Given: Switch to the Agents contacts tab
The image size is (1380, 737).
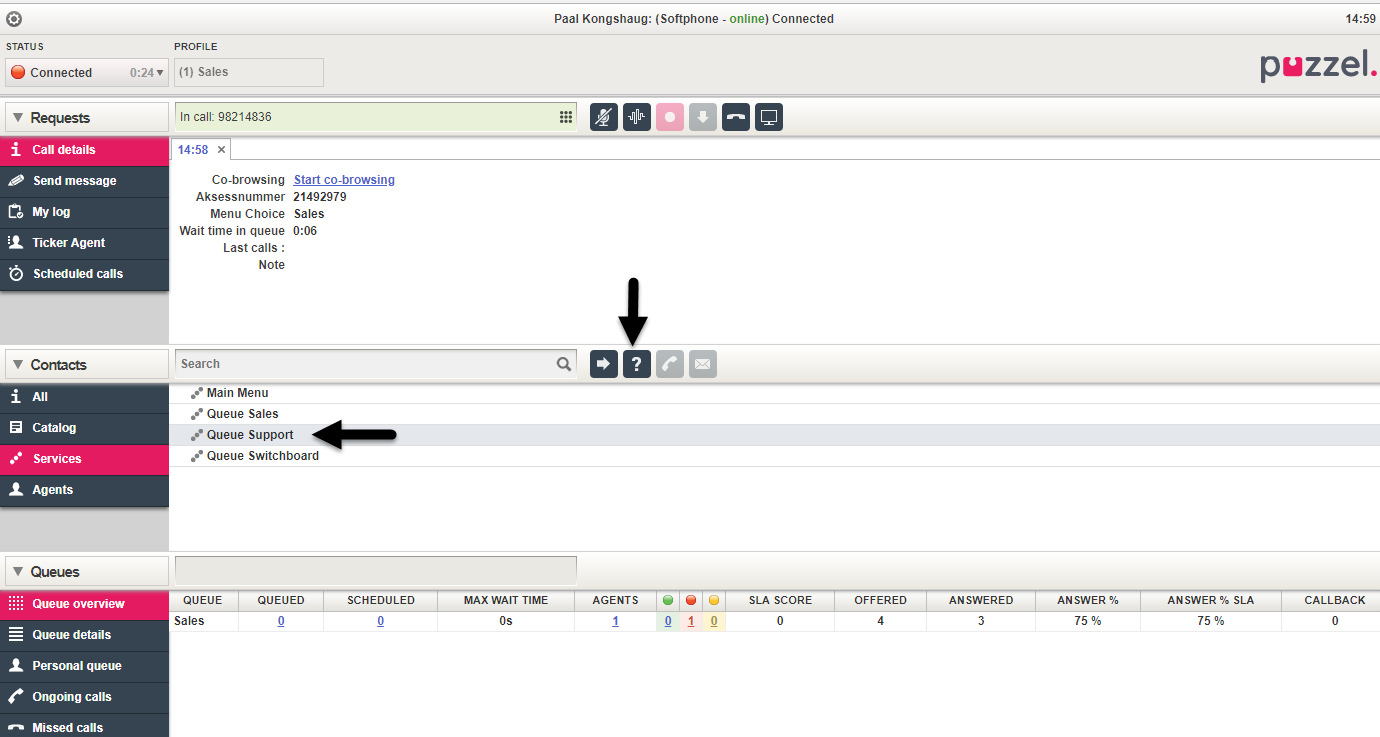Looking at the screenshot, I should [52, 490].
